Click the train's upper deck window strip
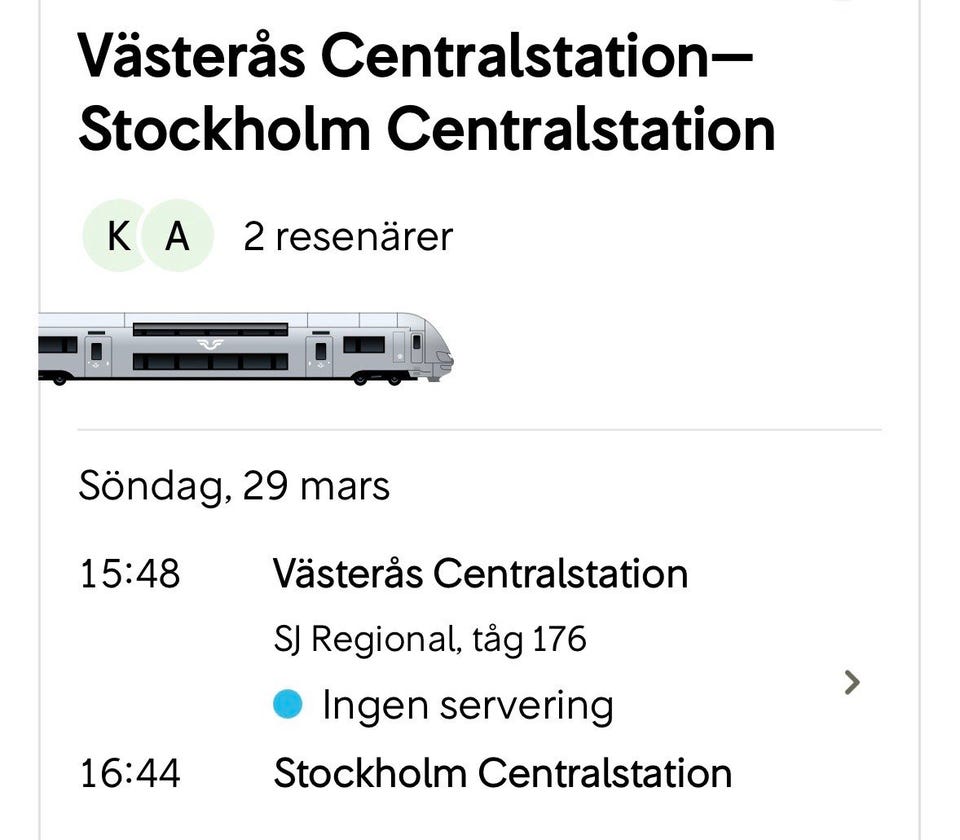960x840 pixels. (210, 328)
